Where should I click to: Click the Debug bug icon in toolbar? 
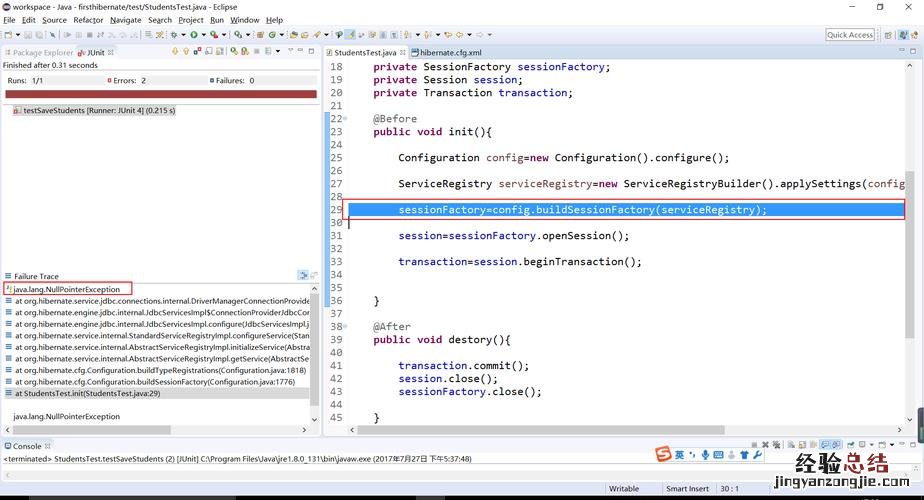(176, 35)
